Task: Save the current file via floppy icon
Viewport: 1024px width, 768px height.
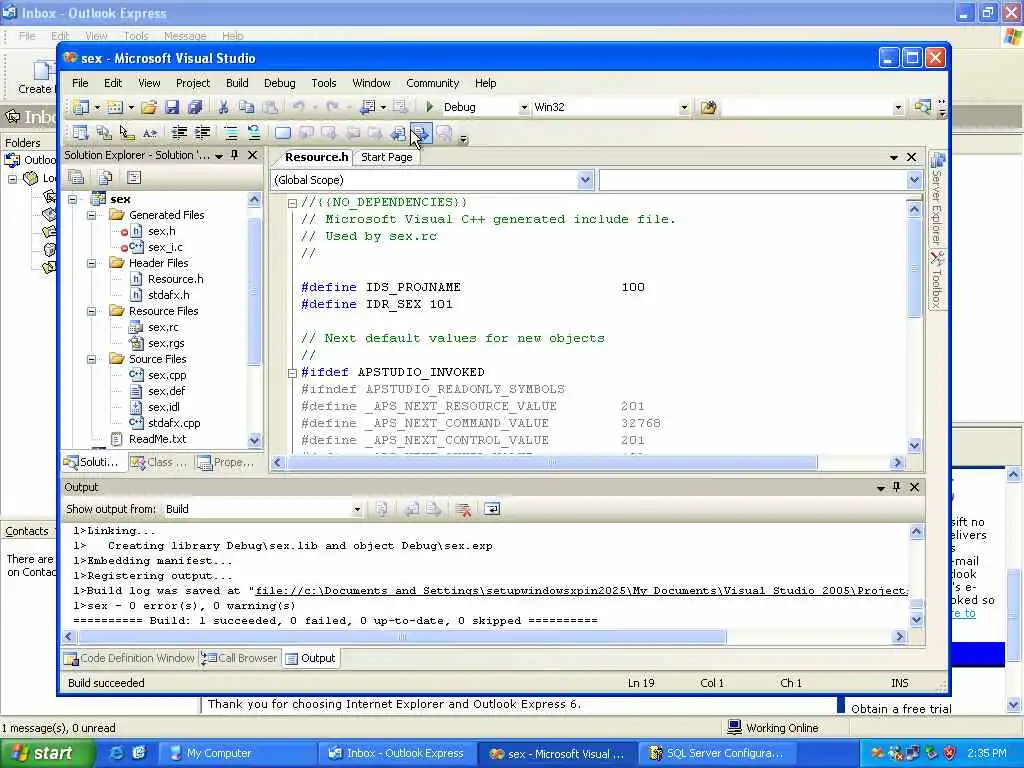Action: point(172,107)
